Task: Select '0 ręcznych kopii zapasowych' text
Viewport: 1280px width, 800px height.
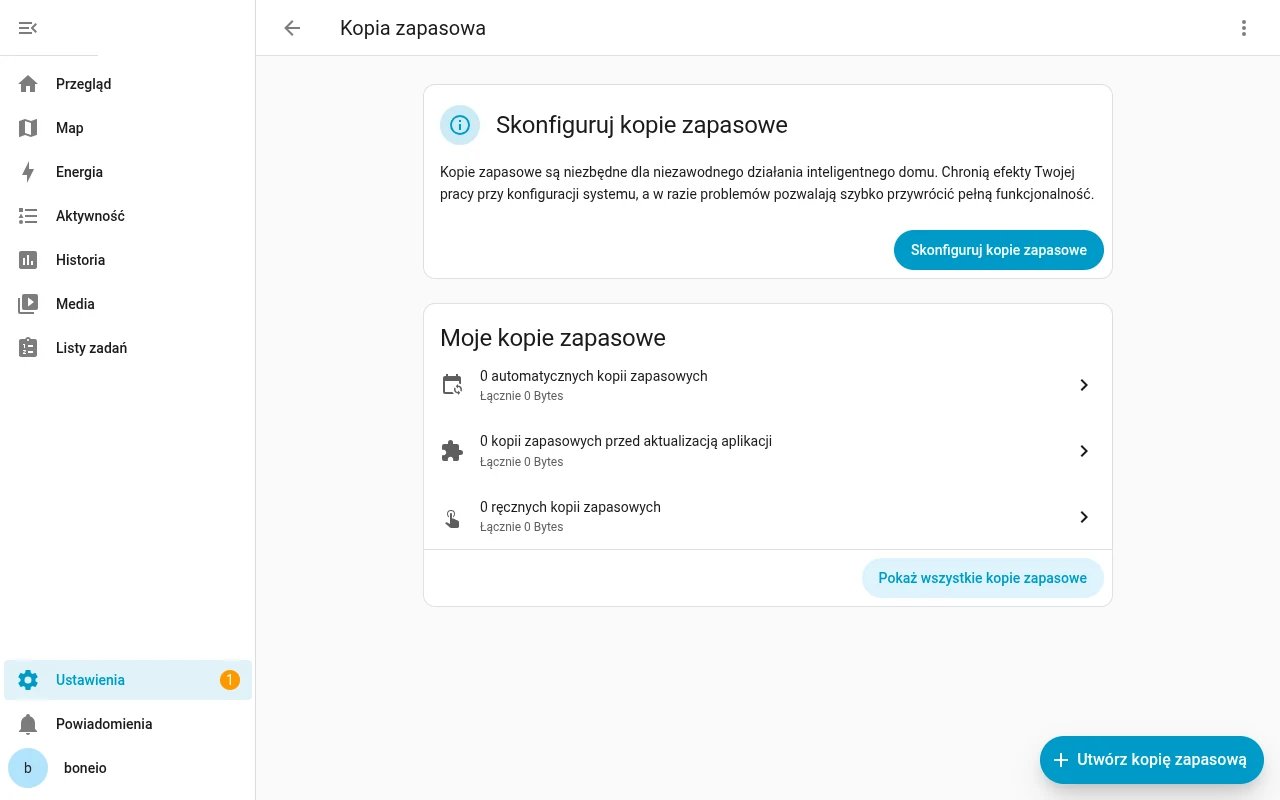Action: 570,507
